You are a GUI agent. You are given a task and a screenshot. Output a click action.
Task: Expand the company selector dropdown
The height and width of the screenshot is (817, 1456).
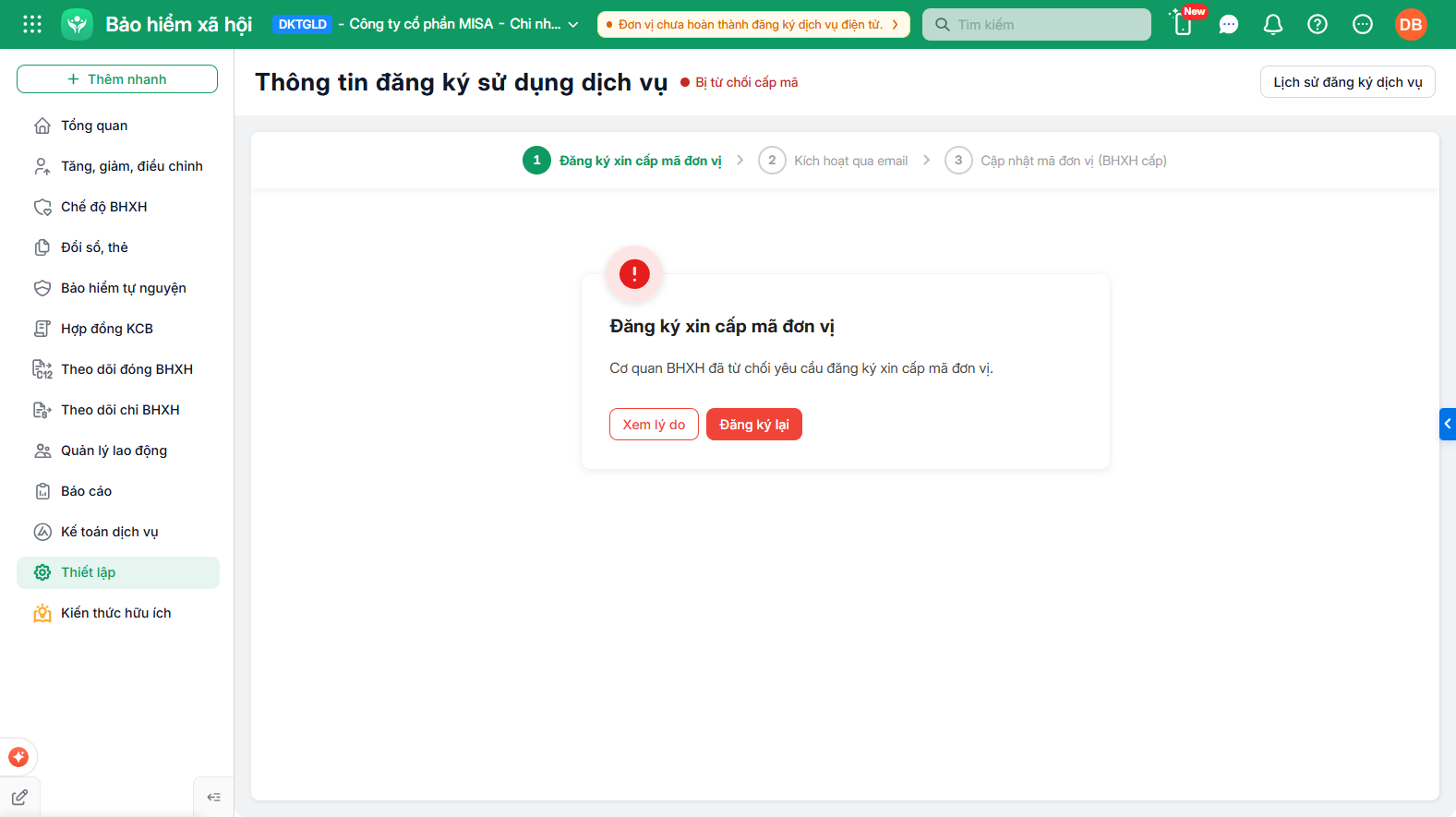573,25
